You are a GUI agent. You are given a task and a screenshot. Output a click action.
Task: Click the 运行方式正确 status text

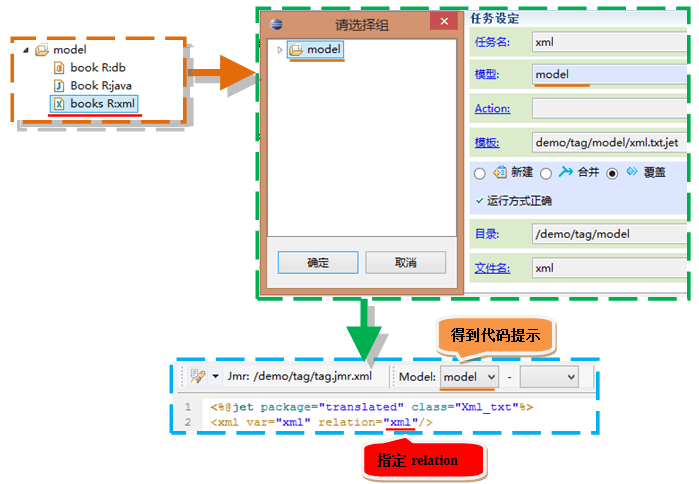(x=519, y=201)
